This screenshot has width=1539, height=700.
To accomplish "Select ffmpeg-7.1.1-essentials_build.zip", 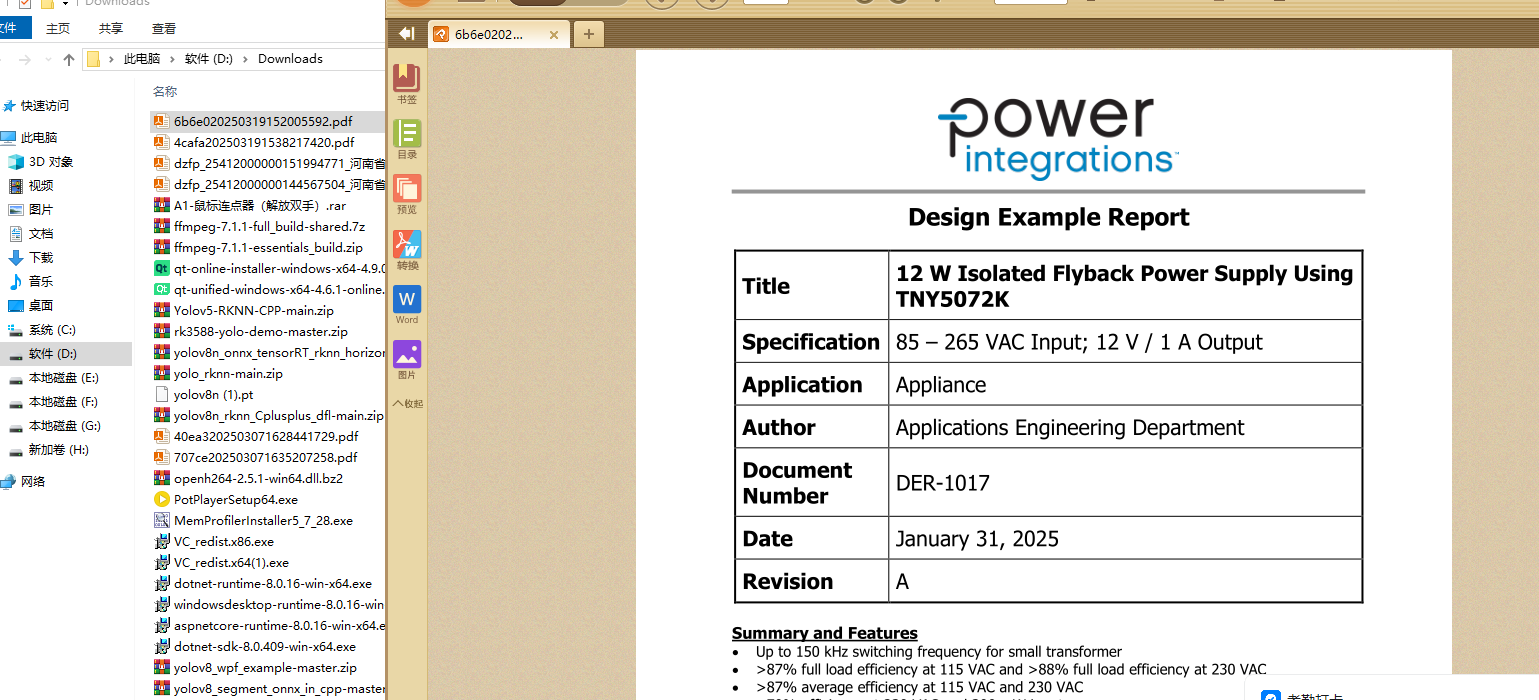I will point(268,248).
